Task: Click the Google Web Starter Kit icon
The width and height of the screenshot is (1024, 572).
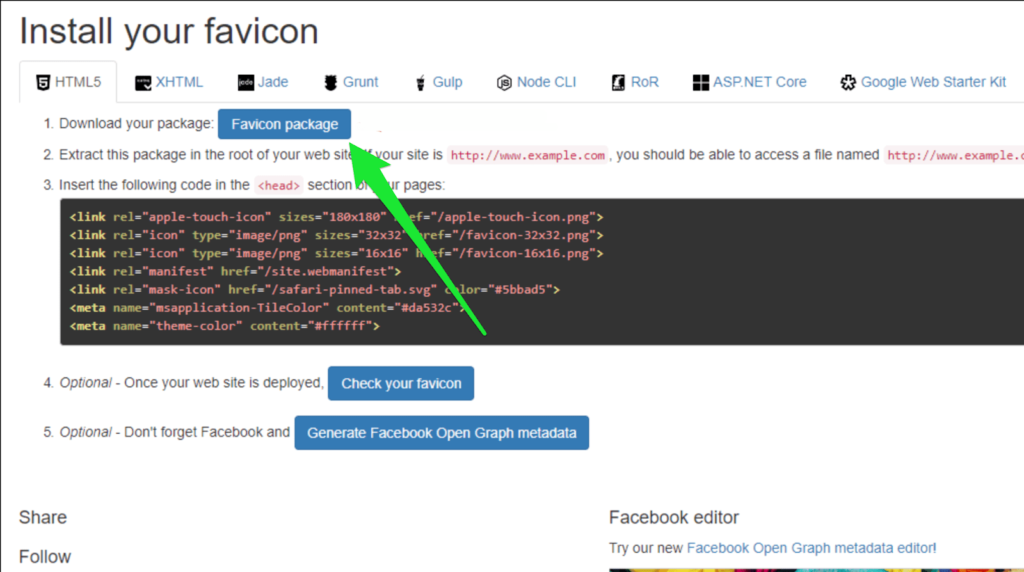Action: point(848,82)
